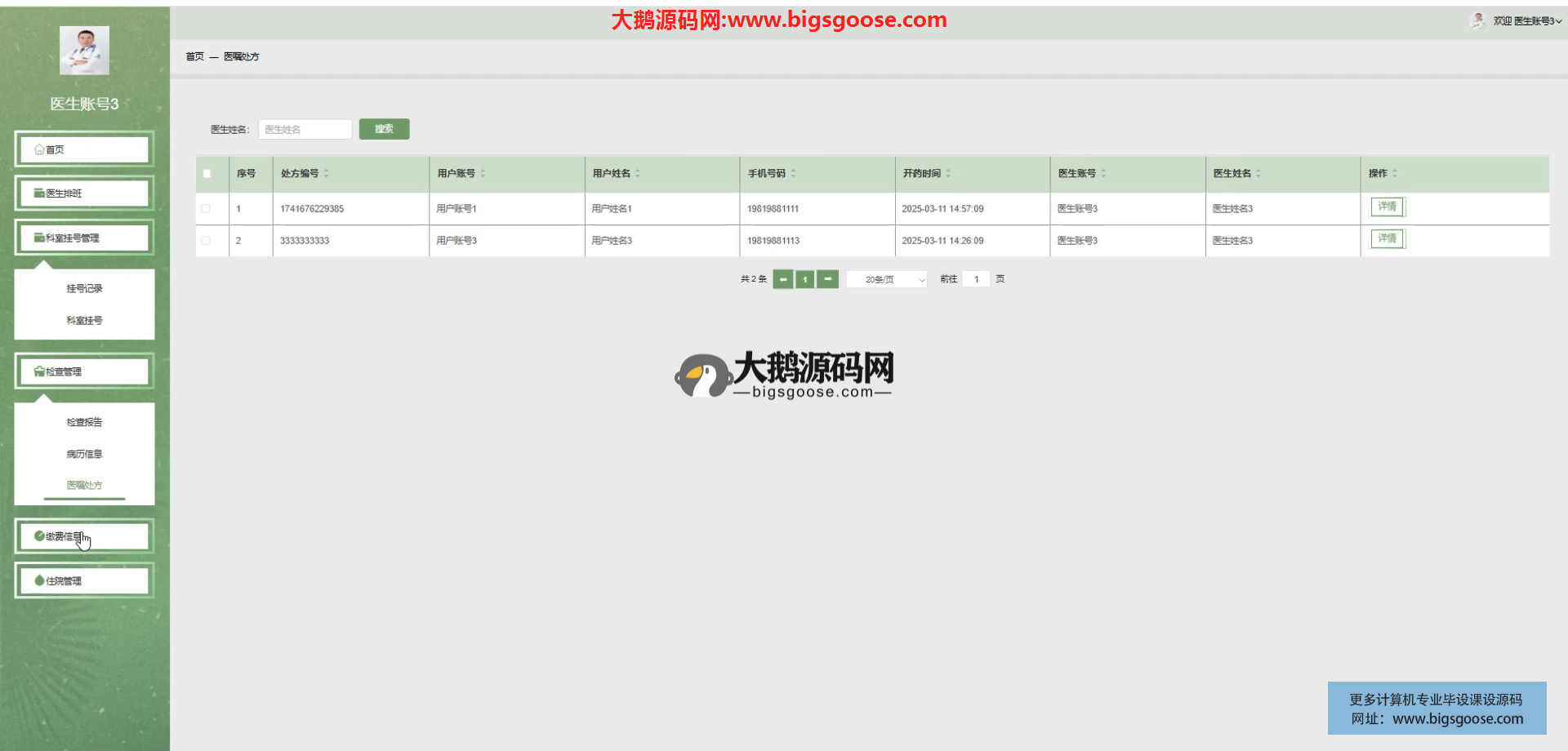Click the green 搜索 search button
The image size is (1568, 751).
(384, 129)
